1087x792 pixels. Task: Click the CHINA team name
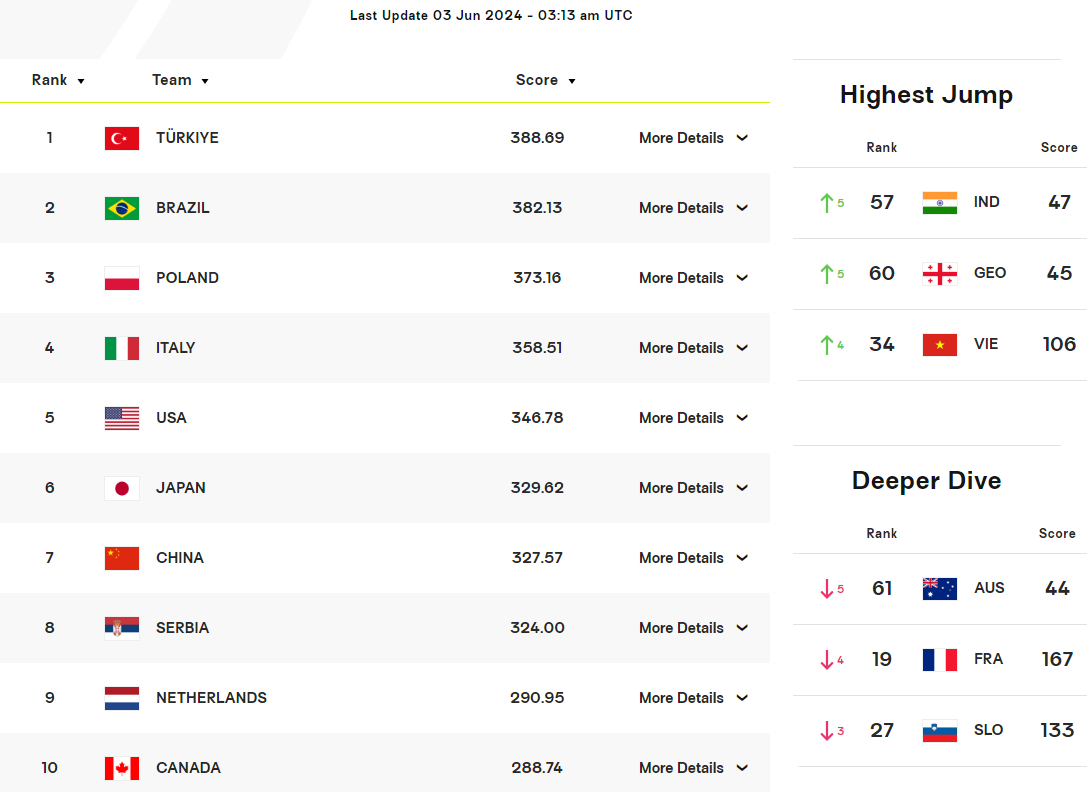[180, 558]
